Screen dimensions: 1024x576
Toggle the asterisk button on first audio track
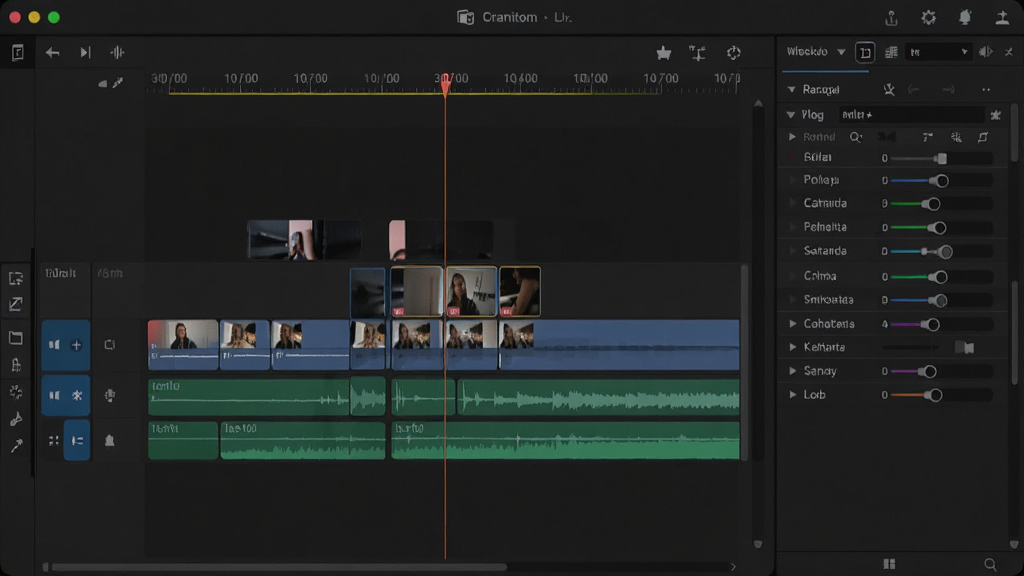(x=77, y=395)
